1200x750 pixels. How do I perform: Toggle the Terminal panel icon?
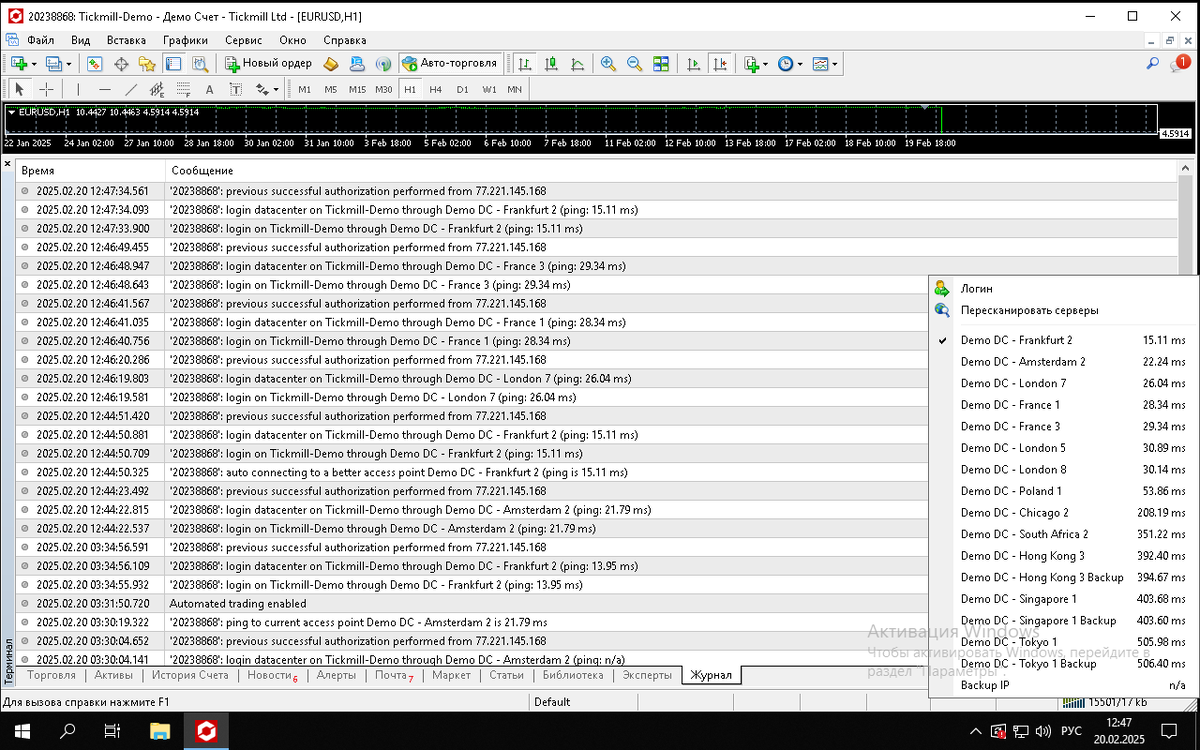pyautogui.click(x=173, y=63)
